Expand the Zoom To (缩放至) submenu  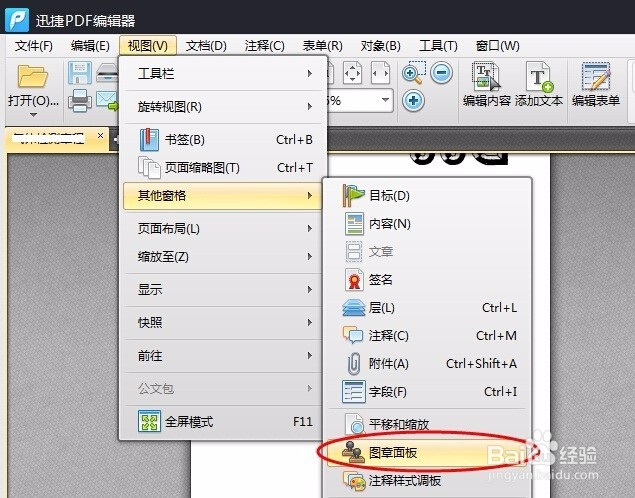[225, 257]
